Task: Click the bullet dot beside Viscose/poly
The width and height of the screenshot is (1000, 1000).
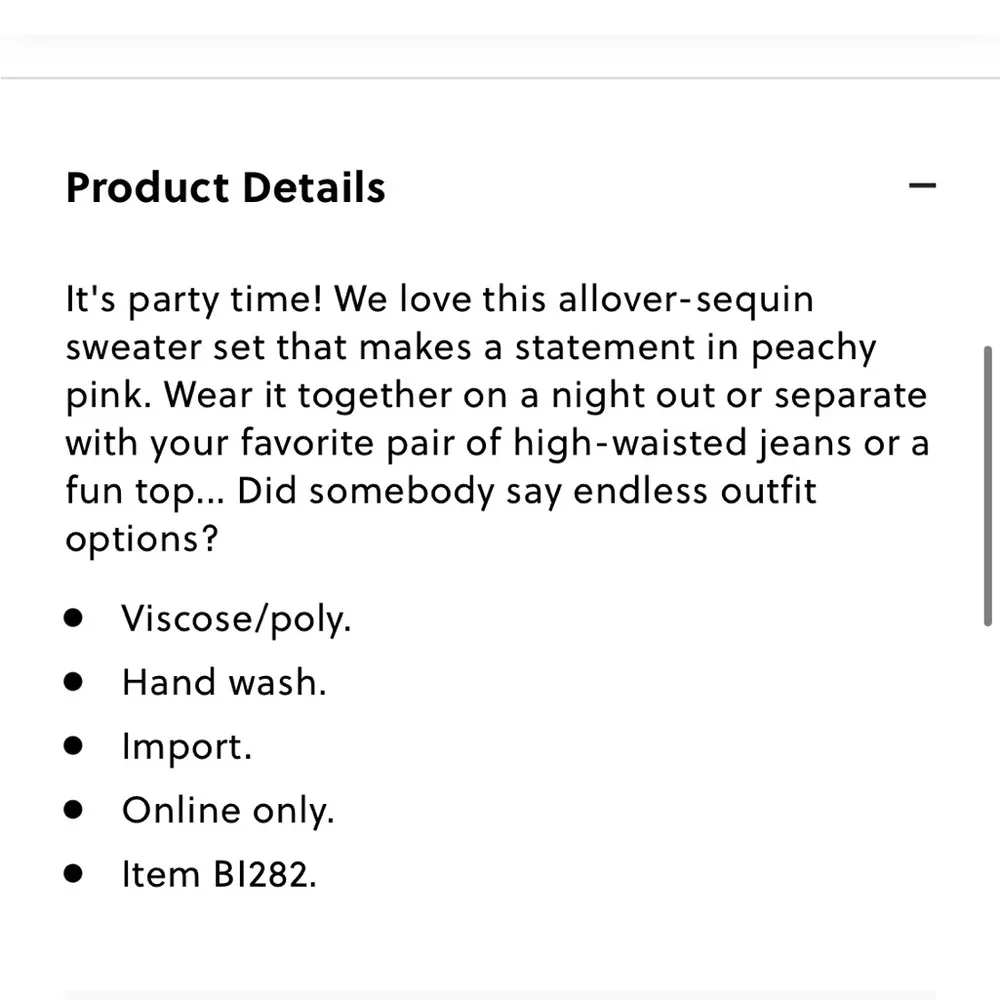Action: [x=73, y=618]
